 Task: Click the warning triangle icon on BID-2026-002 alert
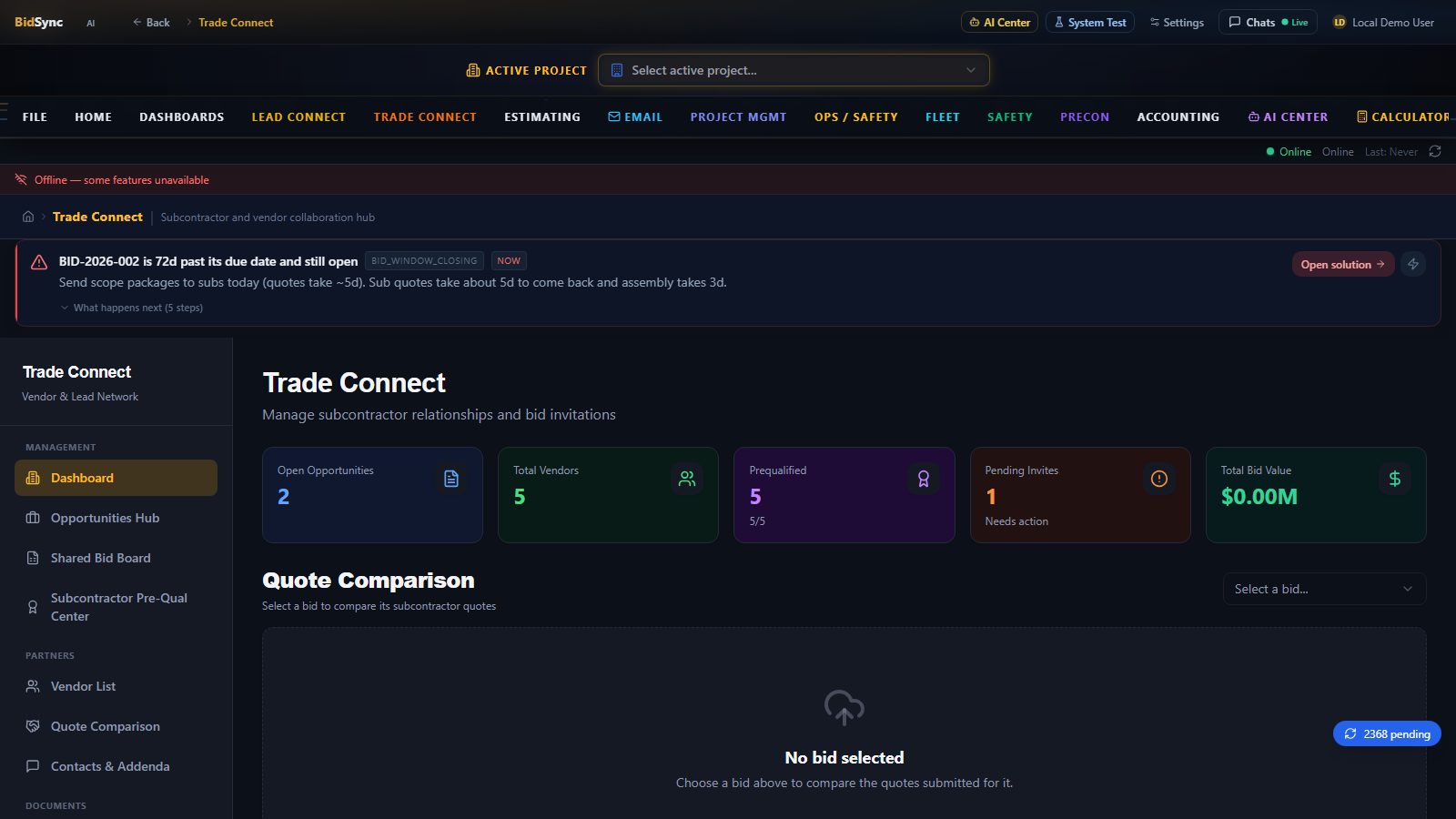(39, 262)
